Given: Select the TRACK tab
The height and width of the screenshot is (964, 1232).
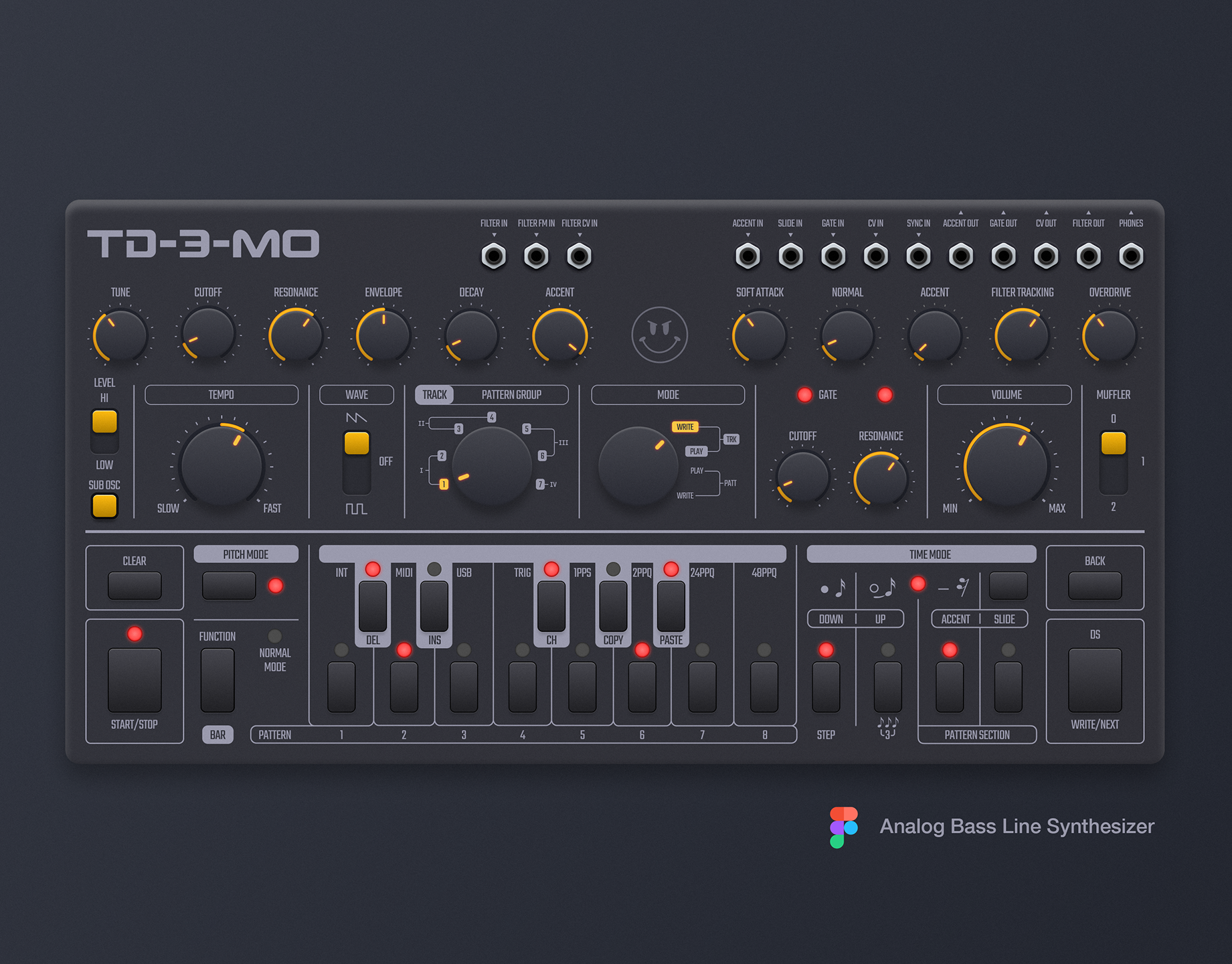Looking at the screenshot, I should tap(434, 395).
